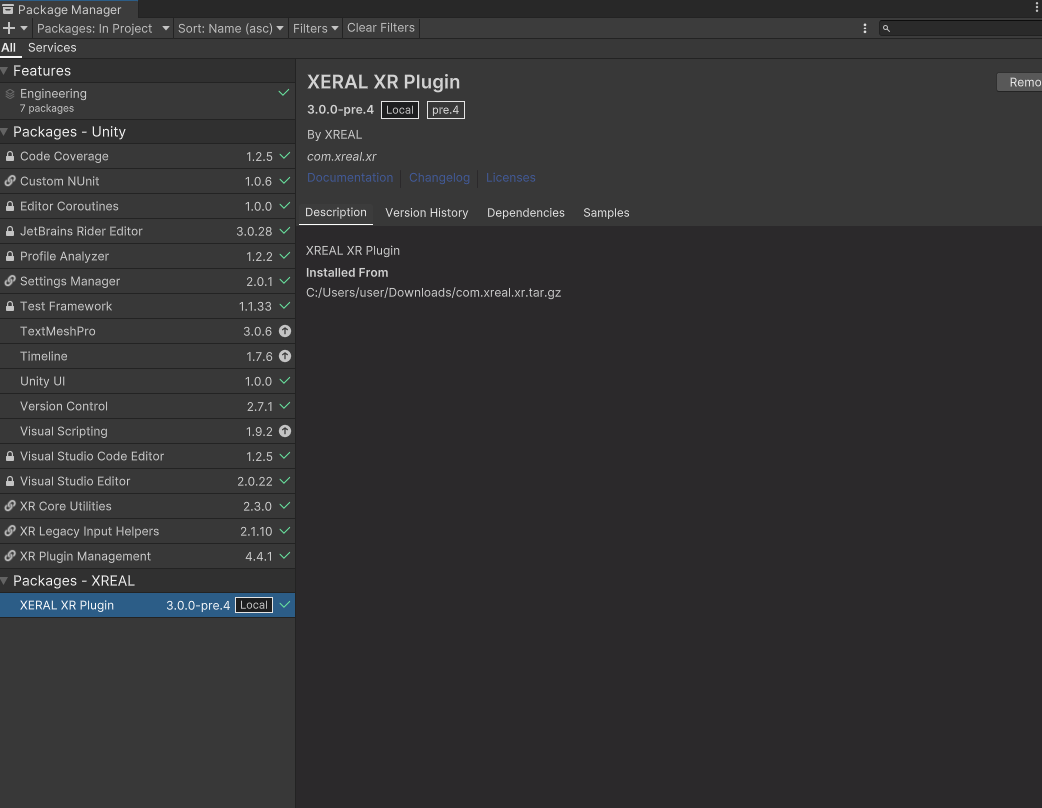Open the Documentation link
1042x808 pixels.
click(350, 177)
